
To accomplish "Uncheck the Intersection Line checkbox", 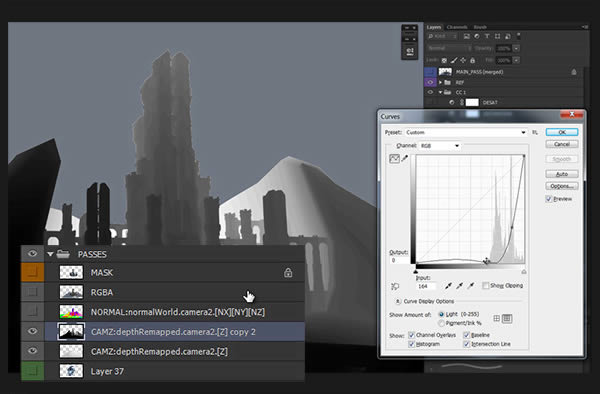I will coord(466,344).
